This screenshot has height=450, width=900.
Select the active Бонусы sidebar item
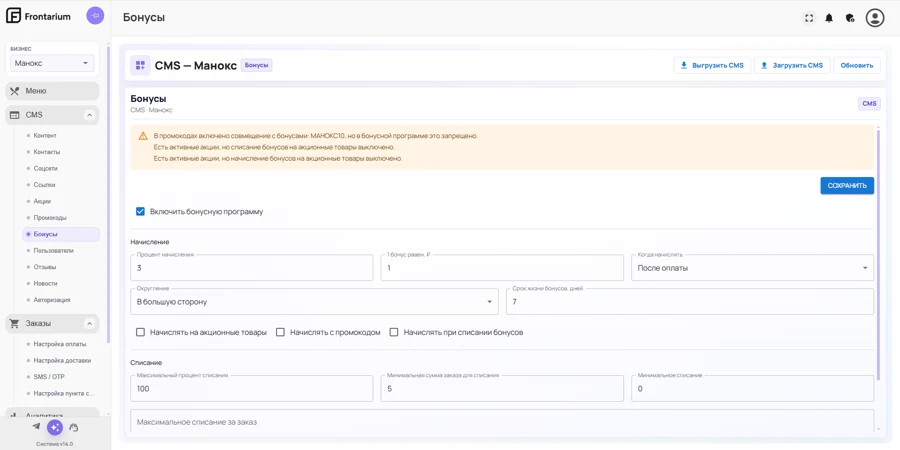61,234
